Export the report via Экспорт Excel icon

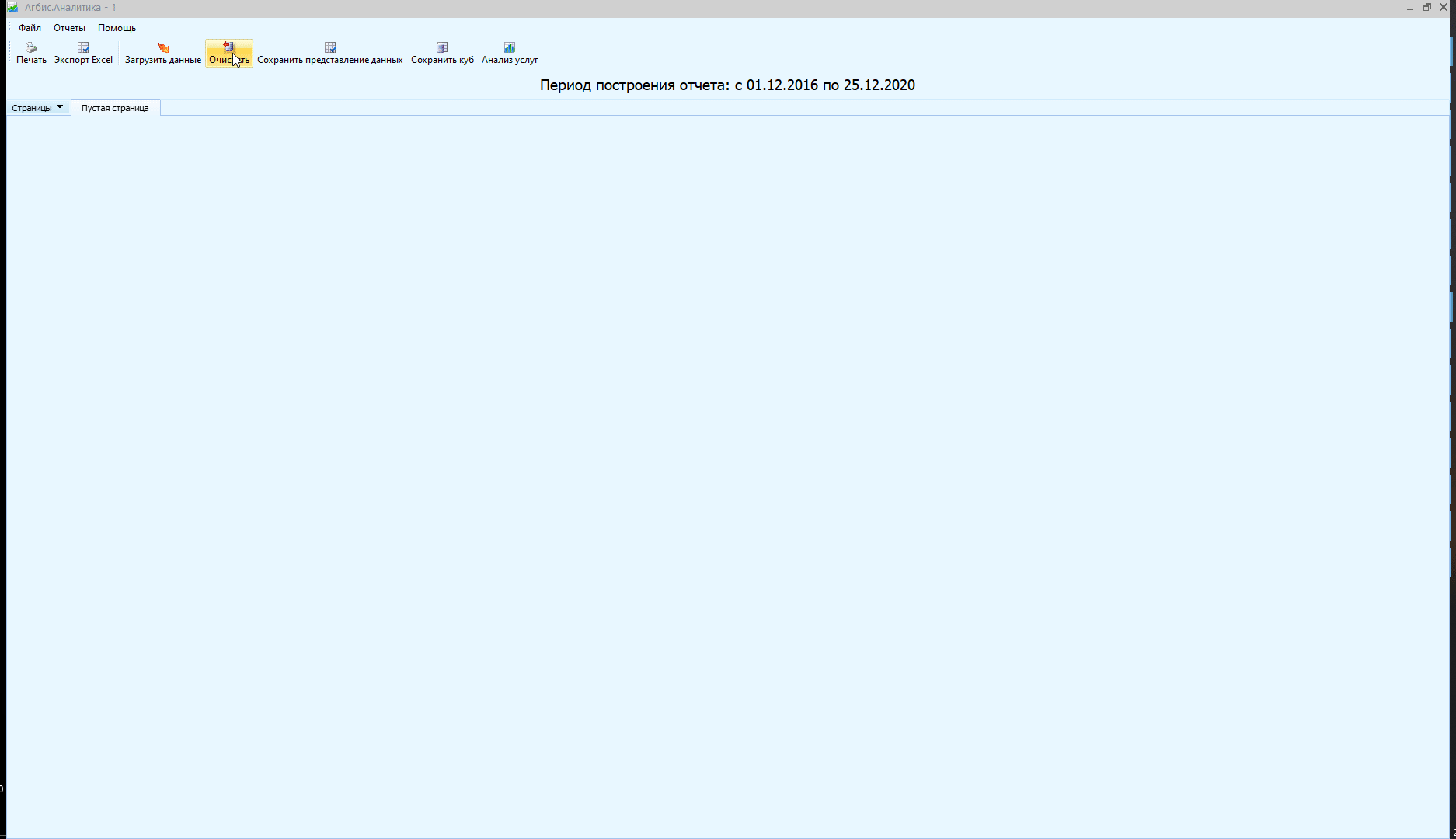(83, 47)
